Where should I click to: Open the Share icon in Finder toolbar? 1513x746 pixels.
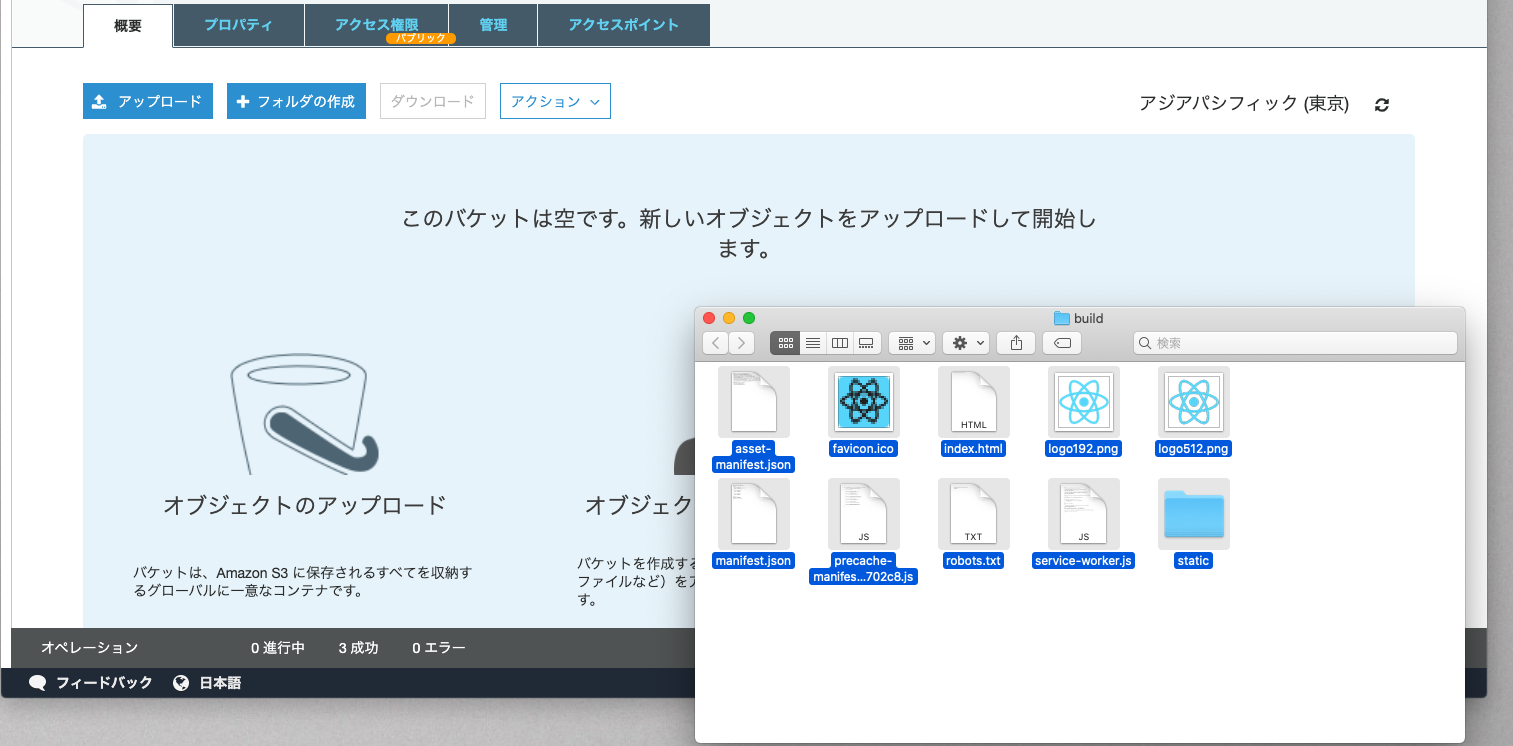[1016, 343]
